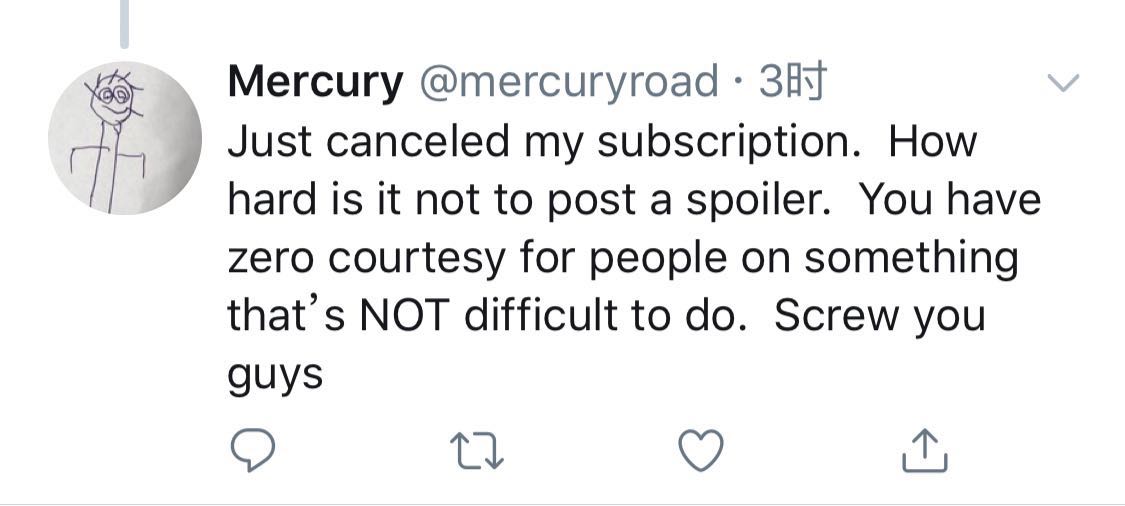Expand the tweet options chevron
Viewport: 1125px width, 506px height.
(x=1063, y=84)
